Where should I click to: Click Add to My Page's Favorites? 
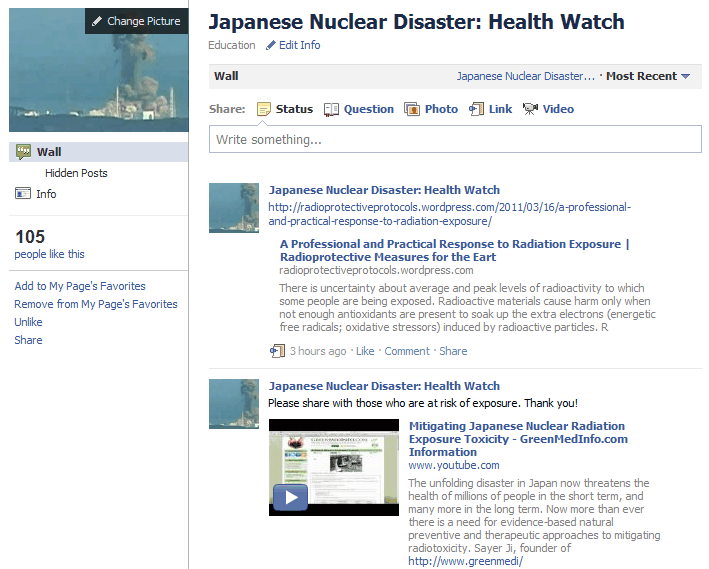click(x=80, y=286)
